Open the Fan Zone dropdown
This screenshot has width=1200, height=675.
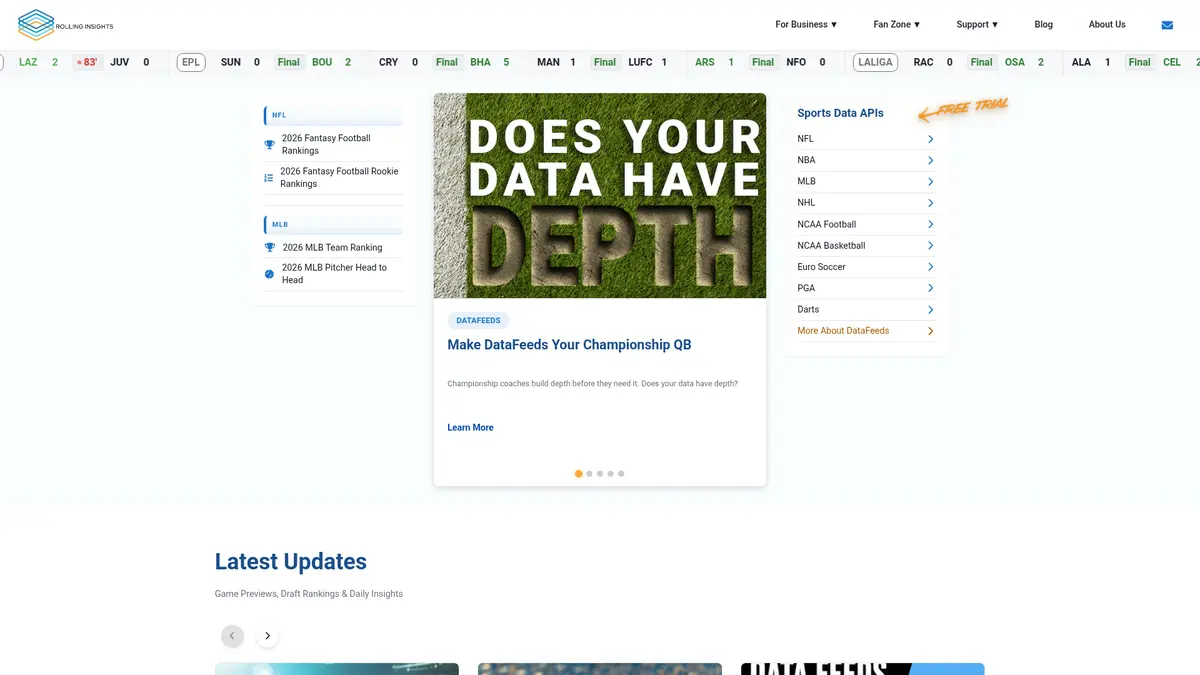897,25
